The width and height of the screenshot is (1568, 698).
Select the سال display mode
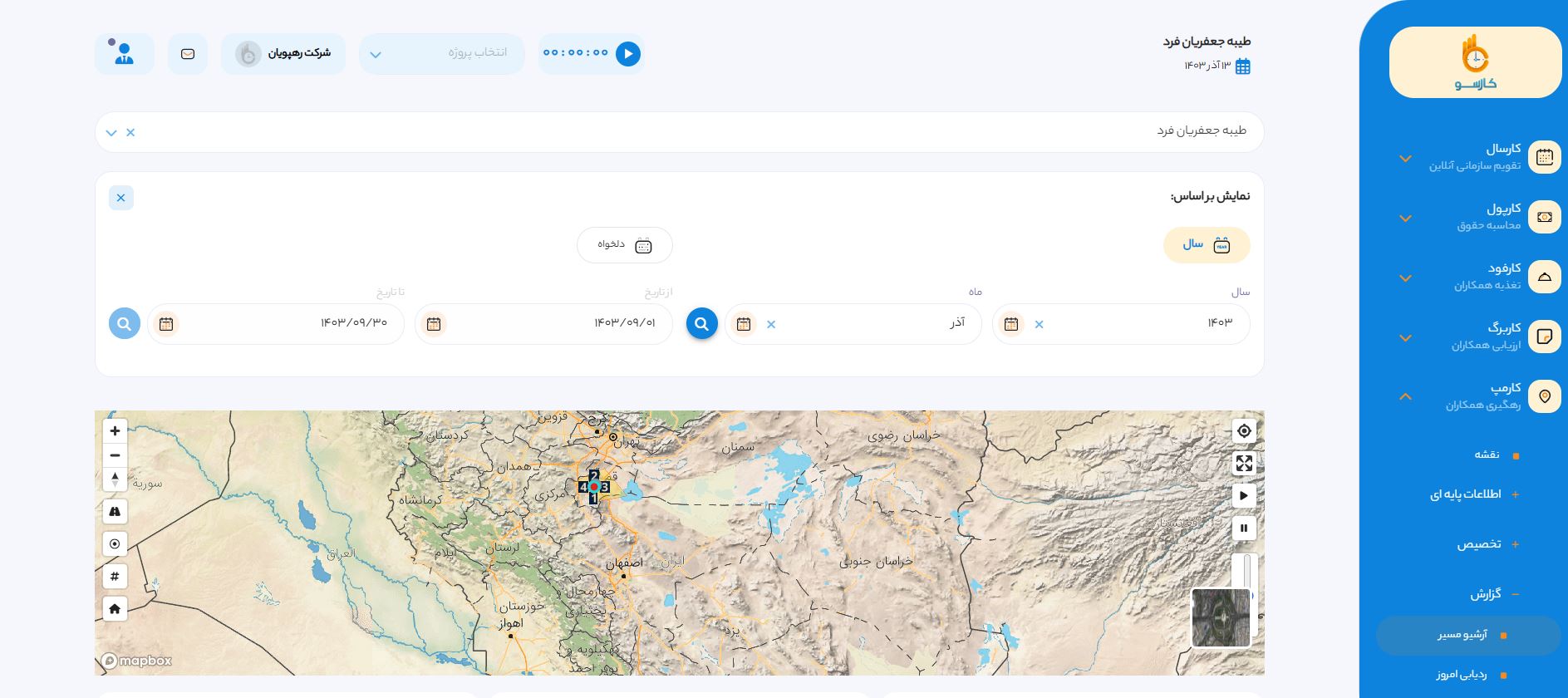click(1207, 245)
